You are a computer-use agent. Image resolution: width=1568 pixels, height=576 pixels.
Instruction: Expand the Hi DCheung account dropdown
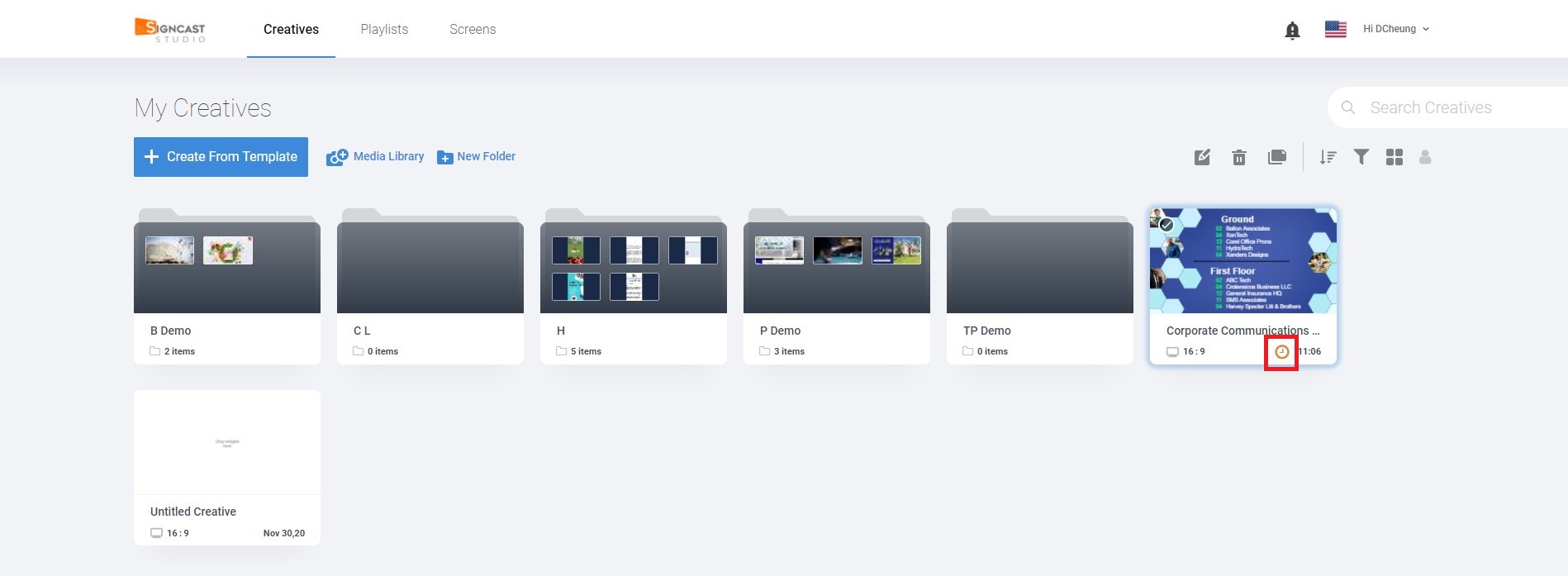click(1396, 29)
